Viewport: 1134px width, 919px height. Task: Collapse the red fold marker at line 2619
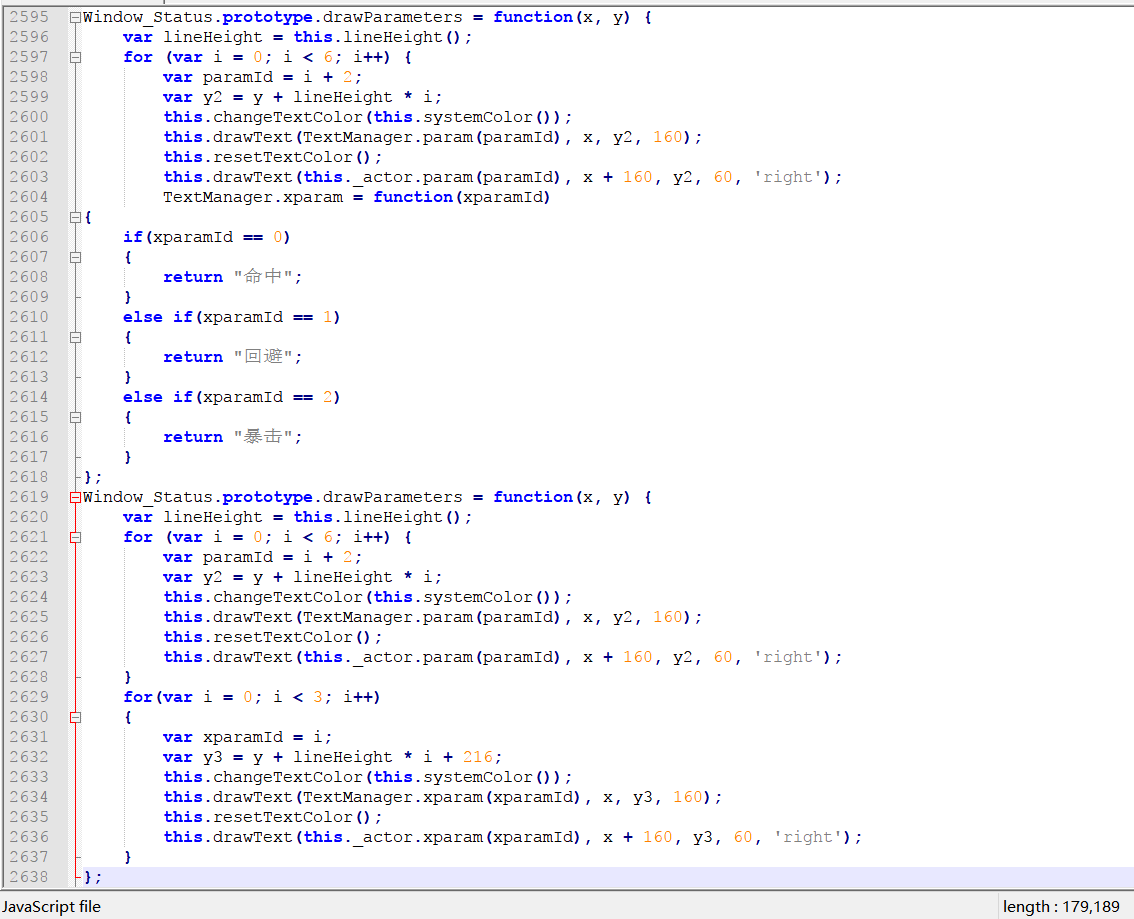pos(75,497)
